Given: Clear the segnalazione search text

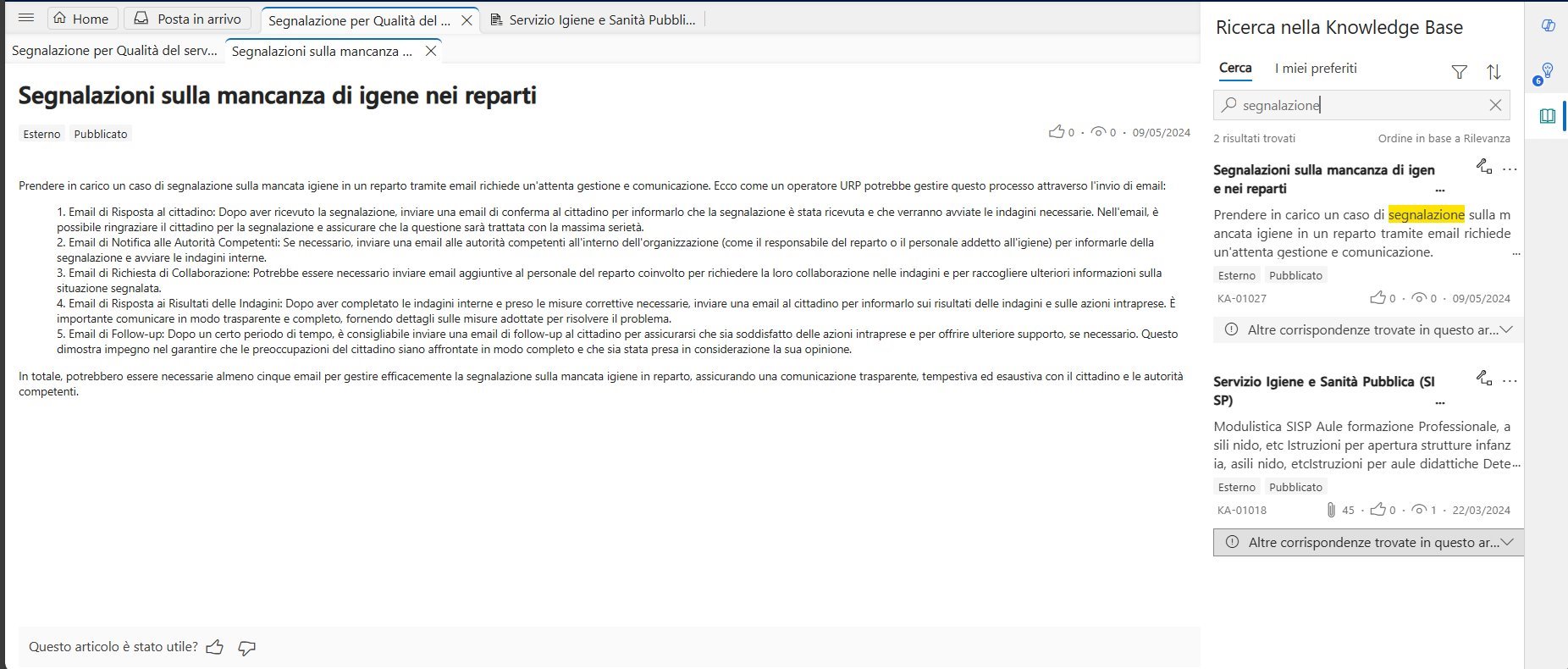Looking at the screenshot, I should coord(1495,105).
